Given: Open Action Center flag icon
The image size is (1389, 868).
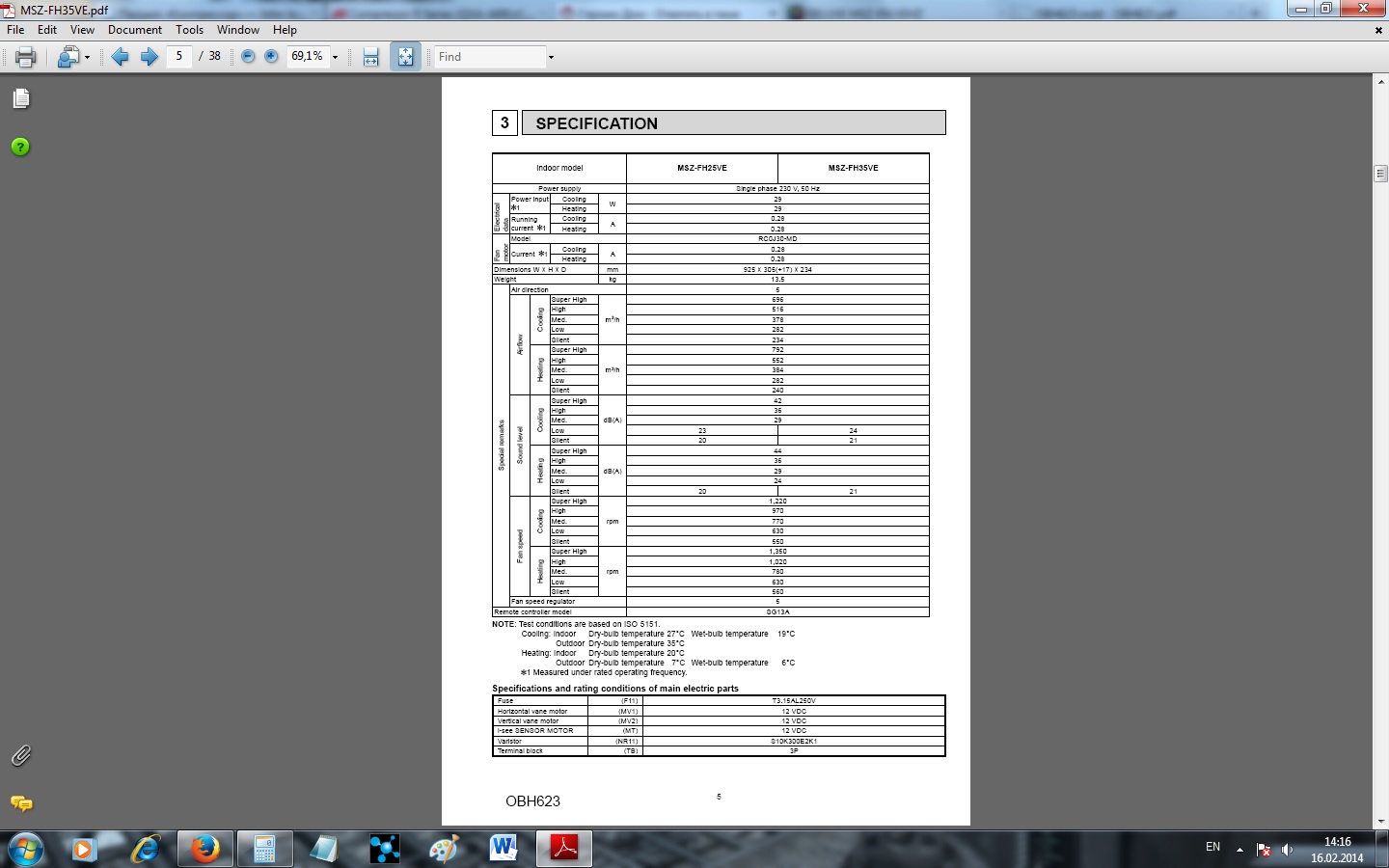Looking at the screenshot, I should [1264, 850].
